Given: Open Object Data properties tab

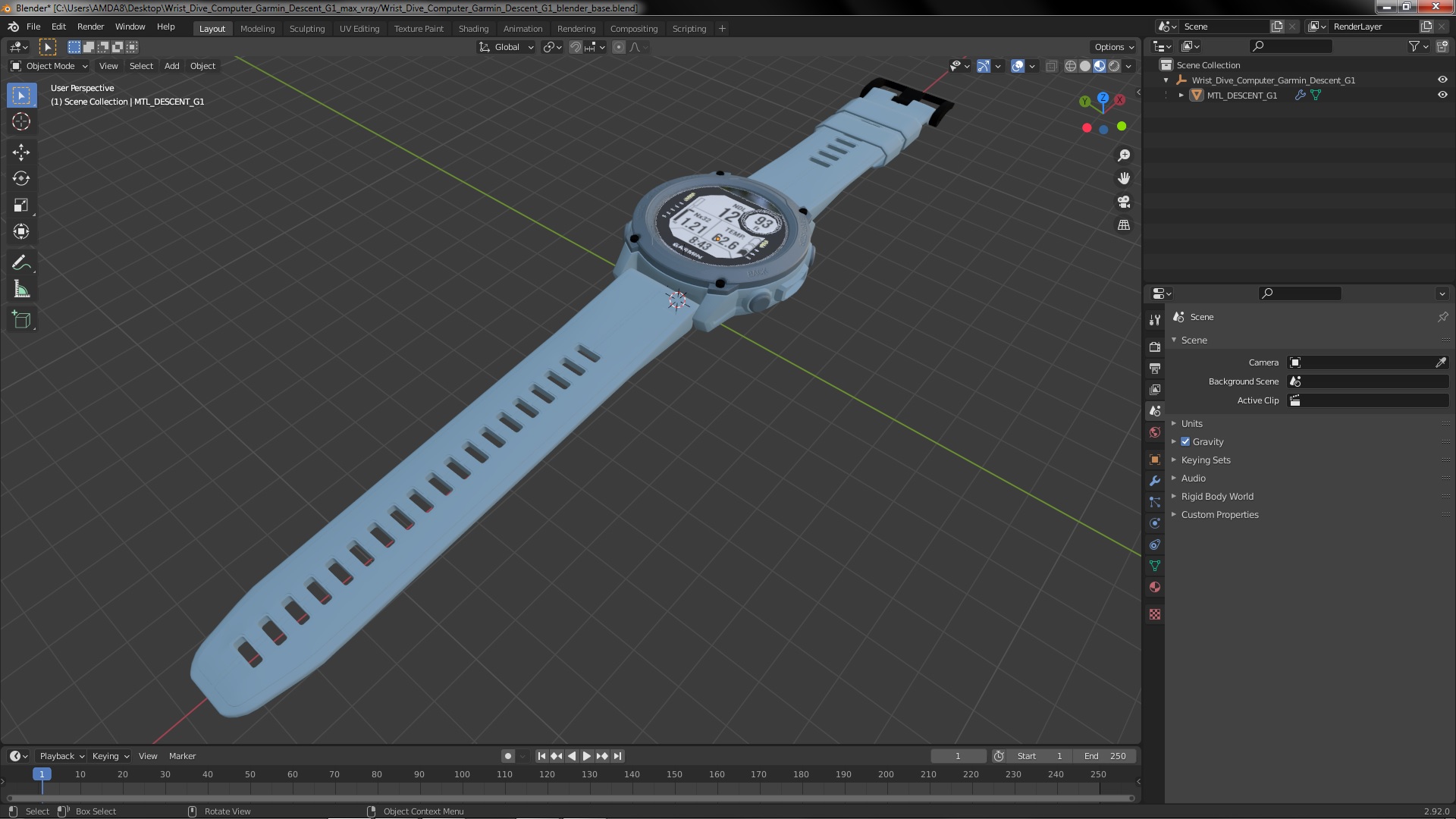Looking at the screenshot, I should click(x=1155, y=566).
